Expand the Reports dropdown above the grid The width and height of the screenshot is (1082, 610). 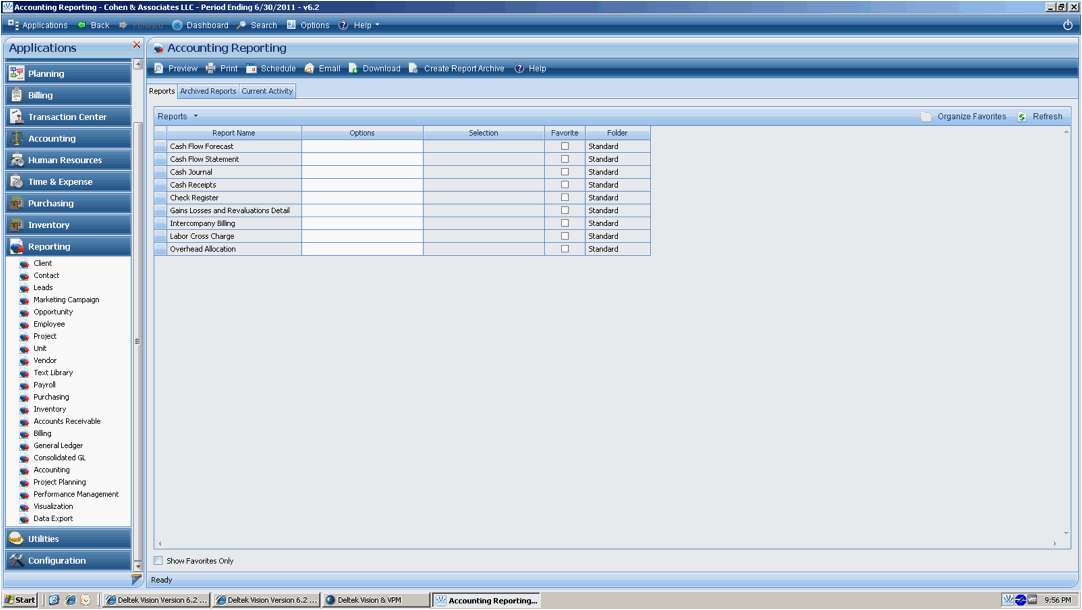pos(178,117)
